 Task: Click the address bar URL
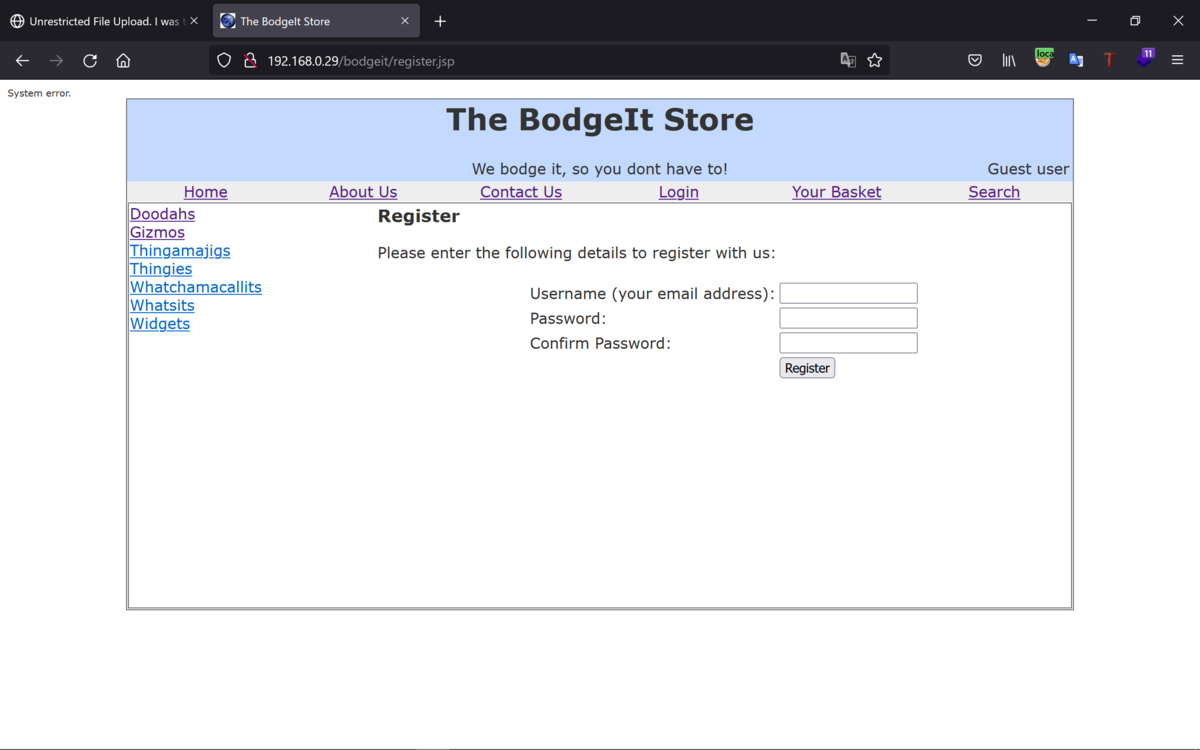coord(361,61)
